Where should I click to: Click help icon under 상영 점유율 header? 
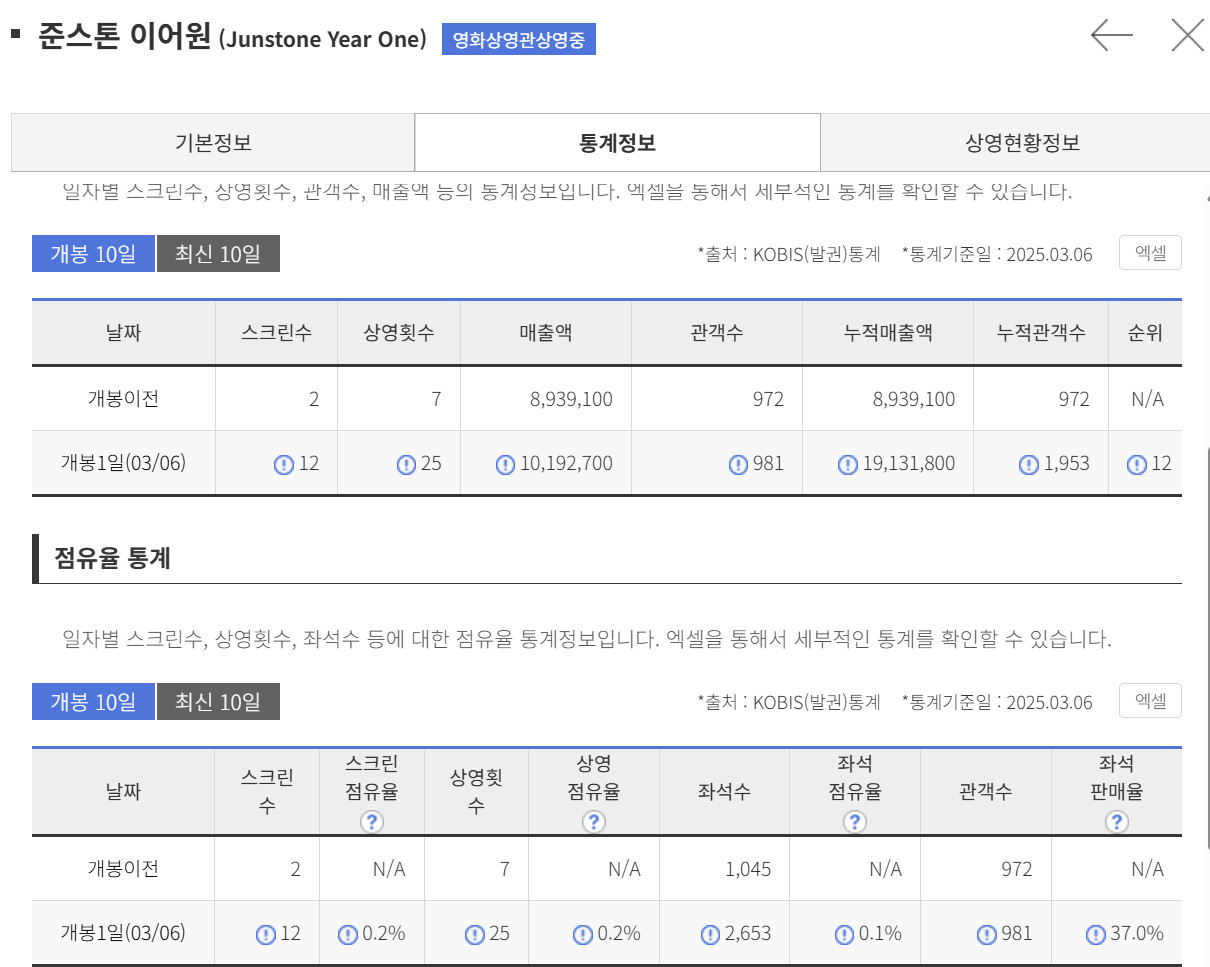594,822
